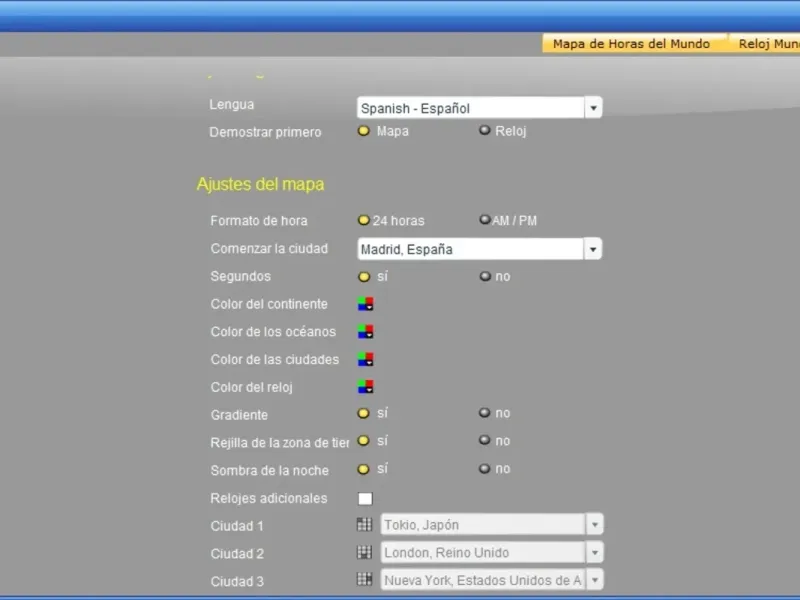Choose the 24 horas time format
The width and height of the screenshot is (800, 600).
coord(363,220)
